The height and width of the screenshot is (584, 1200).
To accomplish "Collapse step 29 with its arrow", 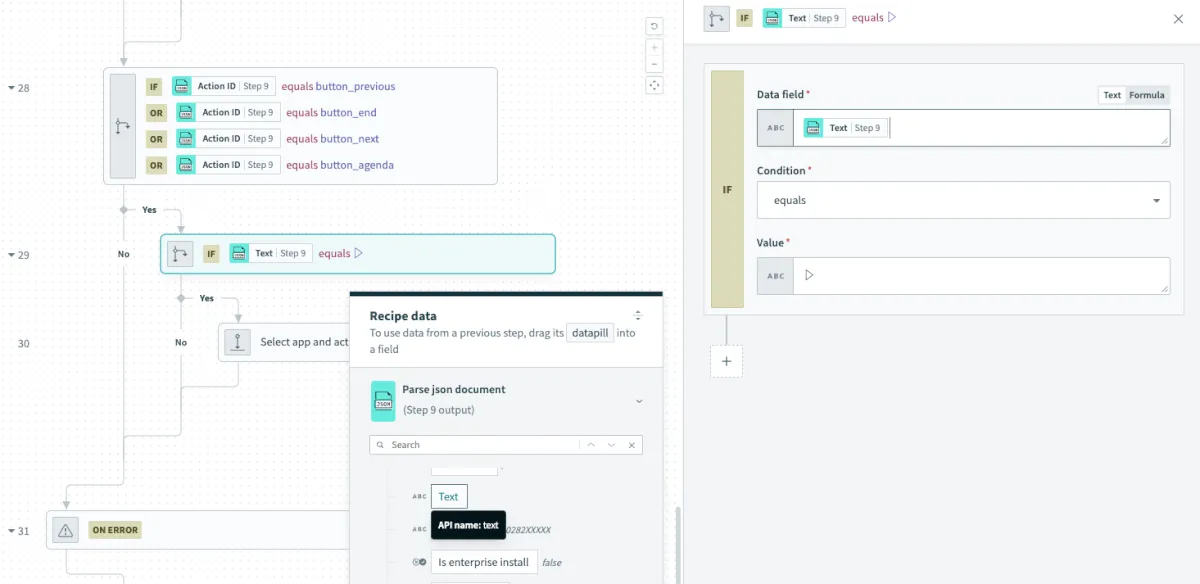I will (12, 255).
